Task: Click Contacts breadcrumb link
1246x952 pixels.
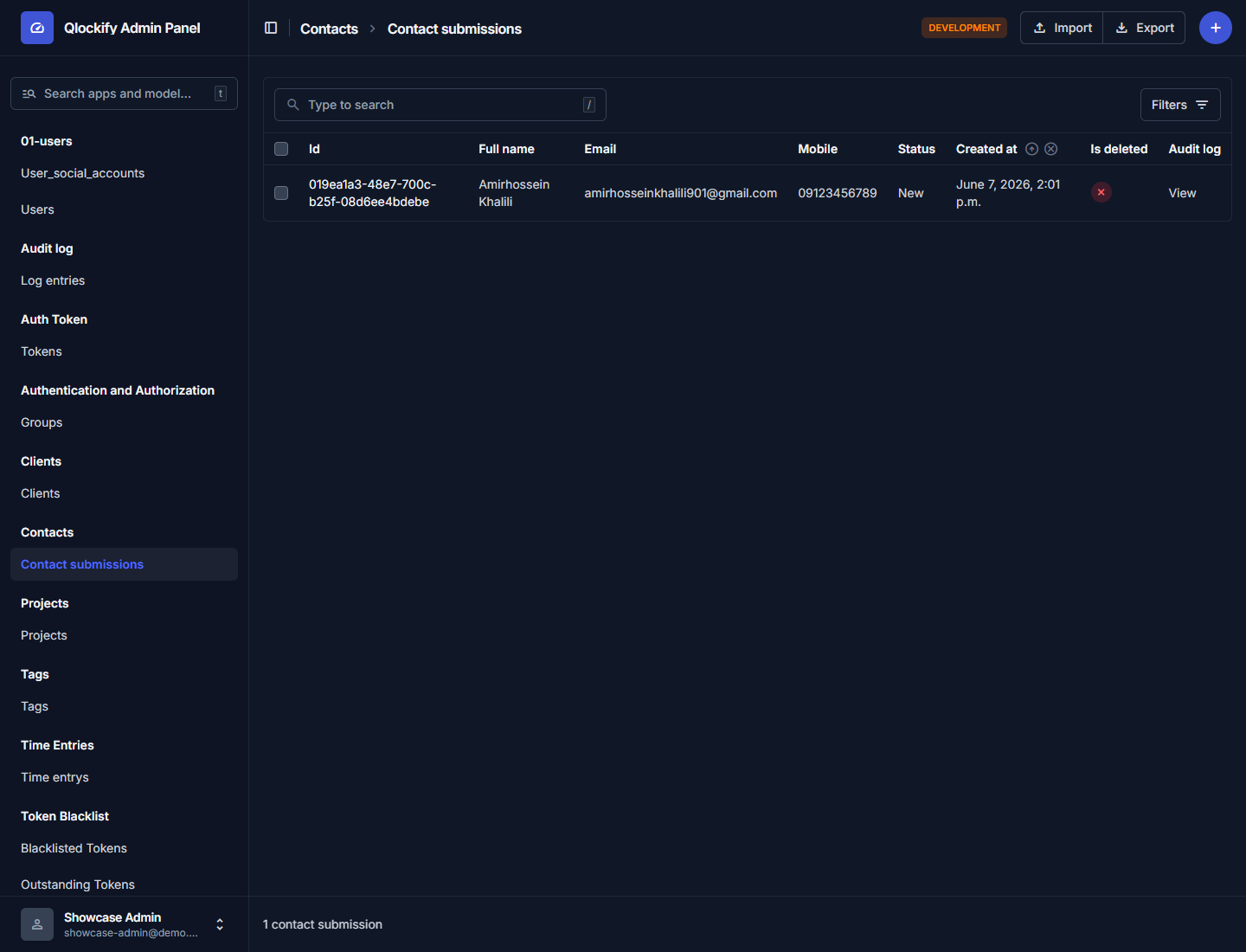Action: point(329,29)
